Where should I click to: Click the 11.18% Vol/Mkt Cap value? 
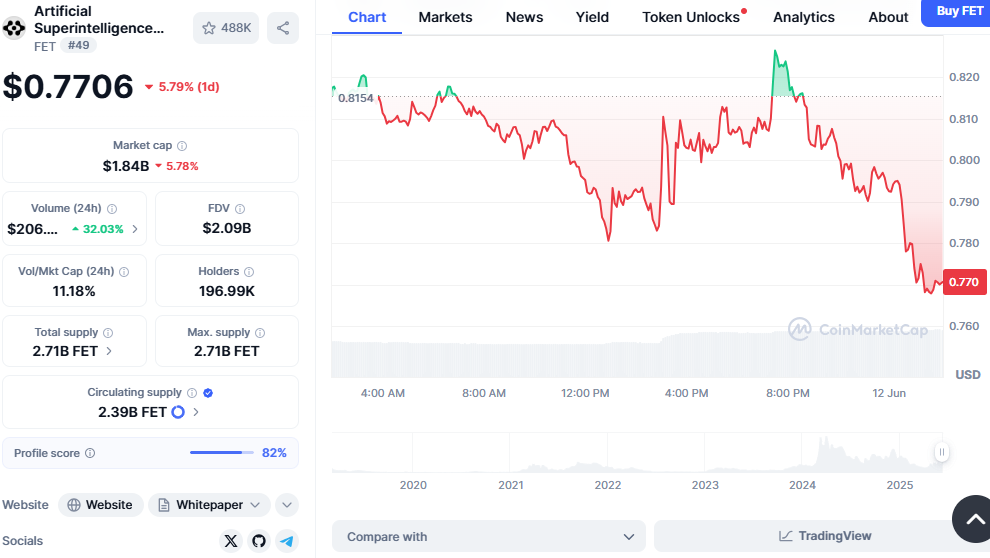(74, 291)
